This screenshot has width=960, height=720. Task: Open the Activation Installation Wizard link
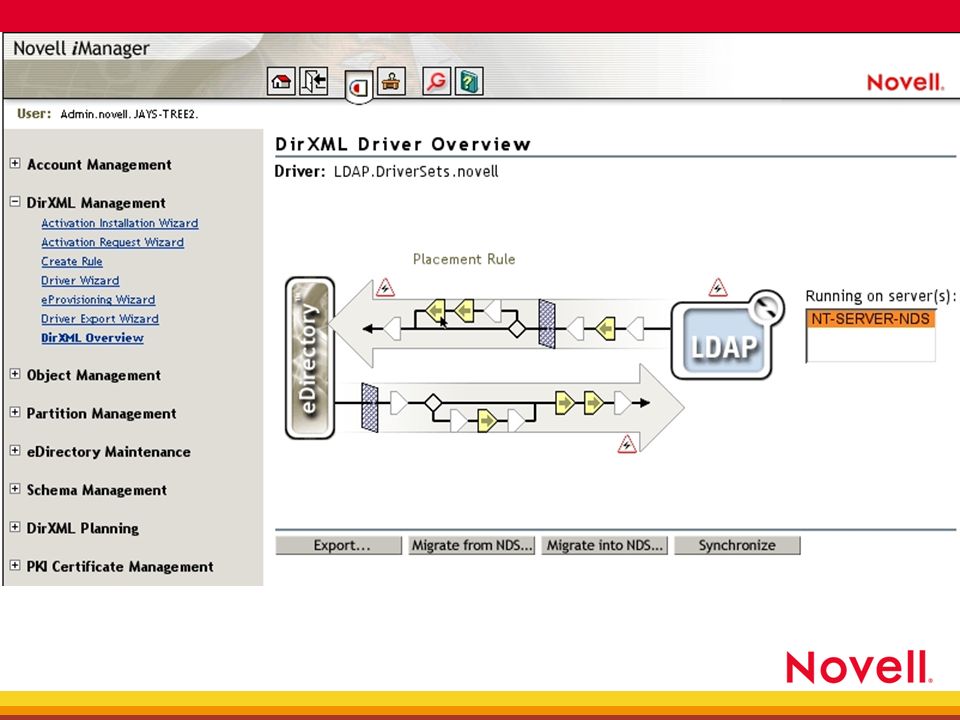tap(120, 223)
